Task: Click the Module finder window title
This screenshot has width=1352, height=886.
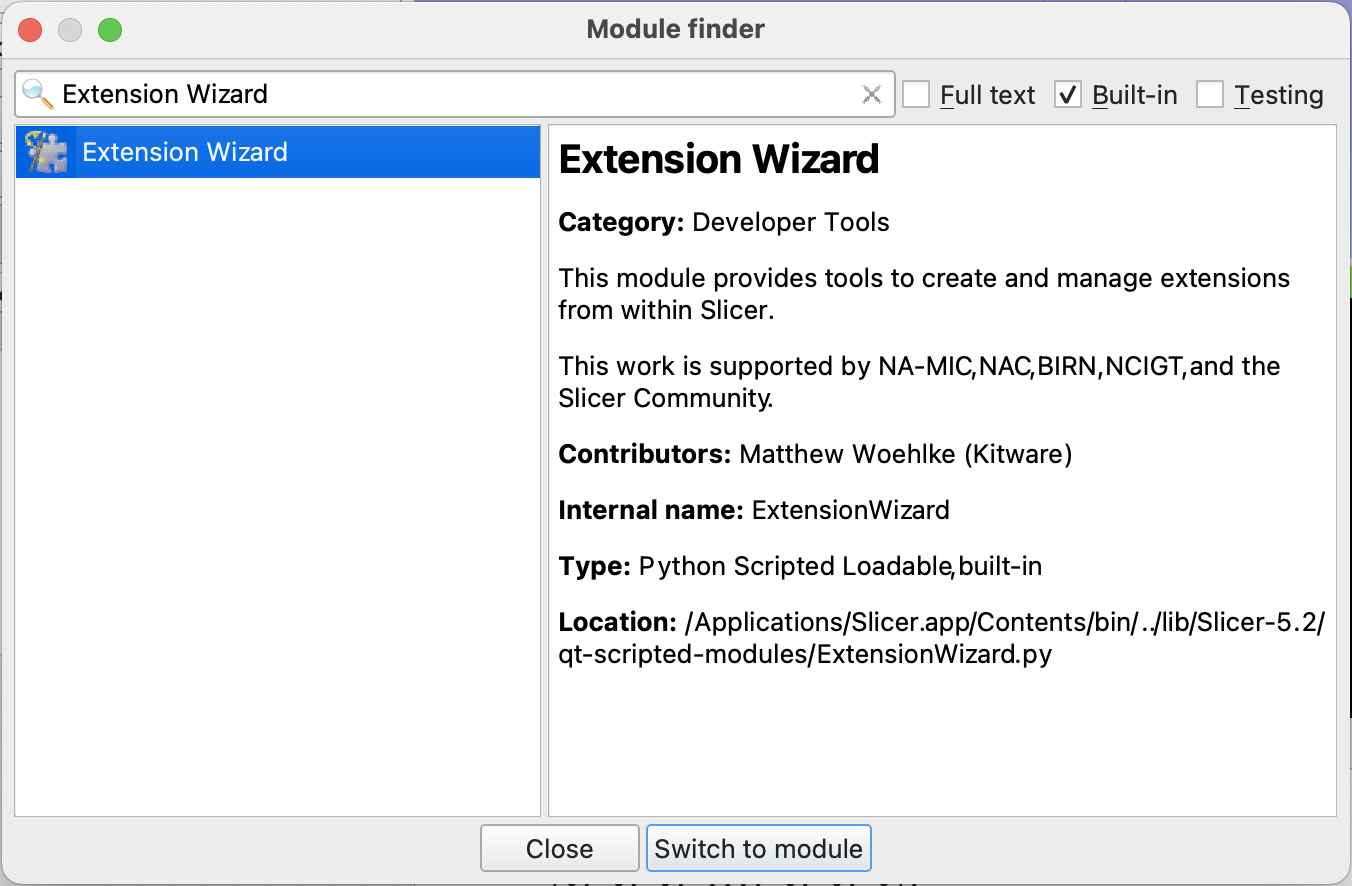Action: tap(676, 29)
